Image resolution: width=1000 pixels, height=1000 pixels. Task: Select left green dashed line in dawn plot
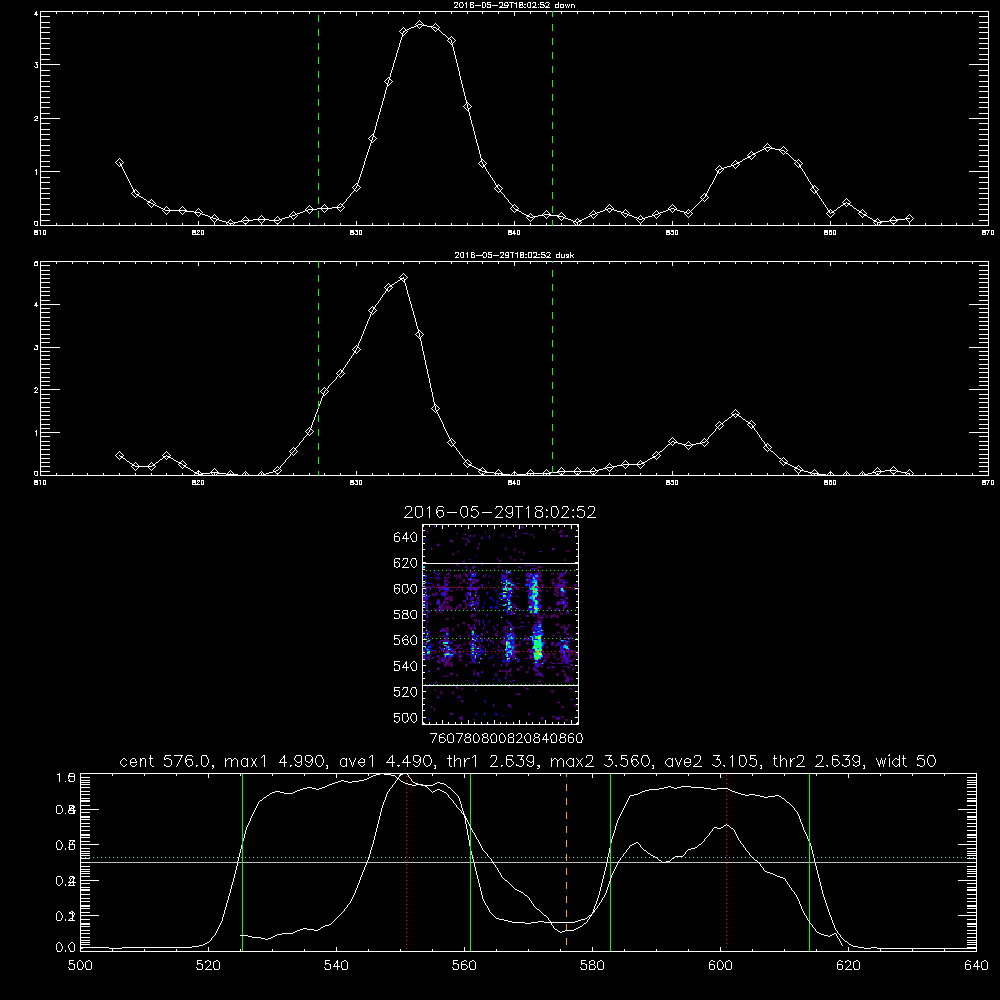(318, 118)
